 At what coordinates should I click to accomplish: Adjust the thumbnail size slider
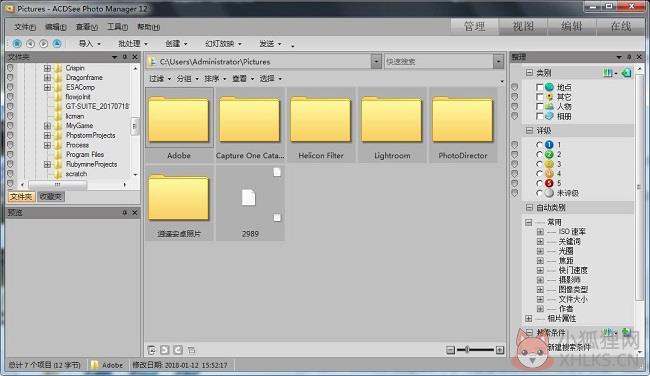coord(475,350)
